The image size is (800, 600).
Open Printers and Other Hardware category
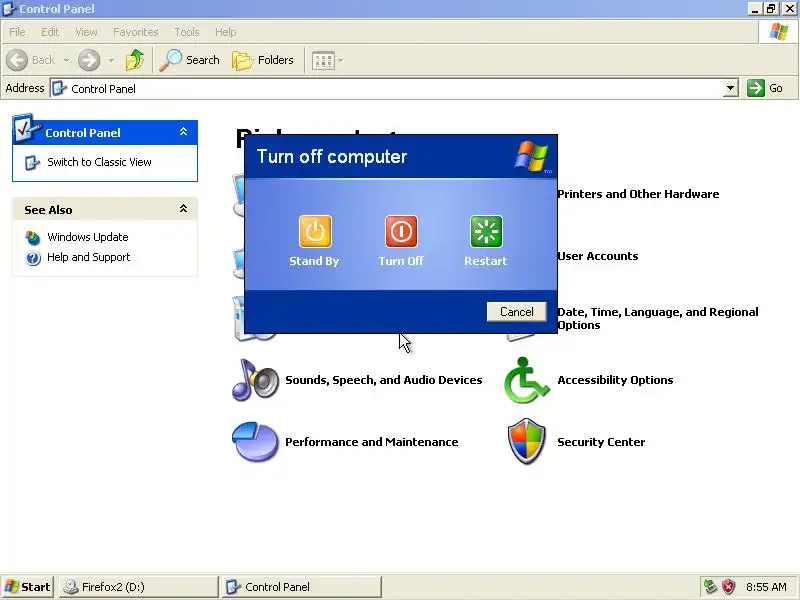638,194
